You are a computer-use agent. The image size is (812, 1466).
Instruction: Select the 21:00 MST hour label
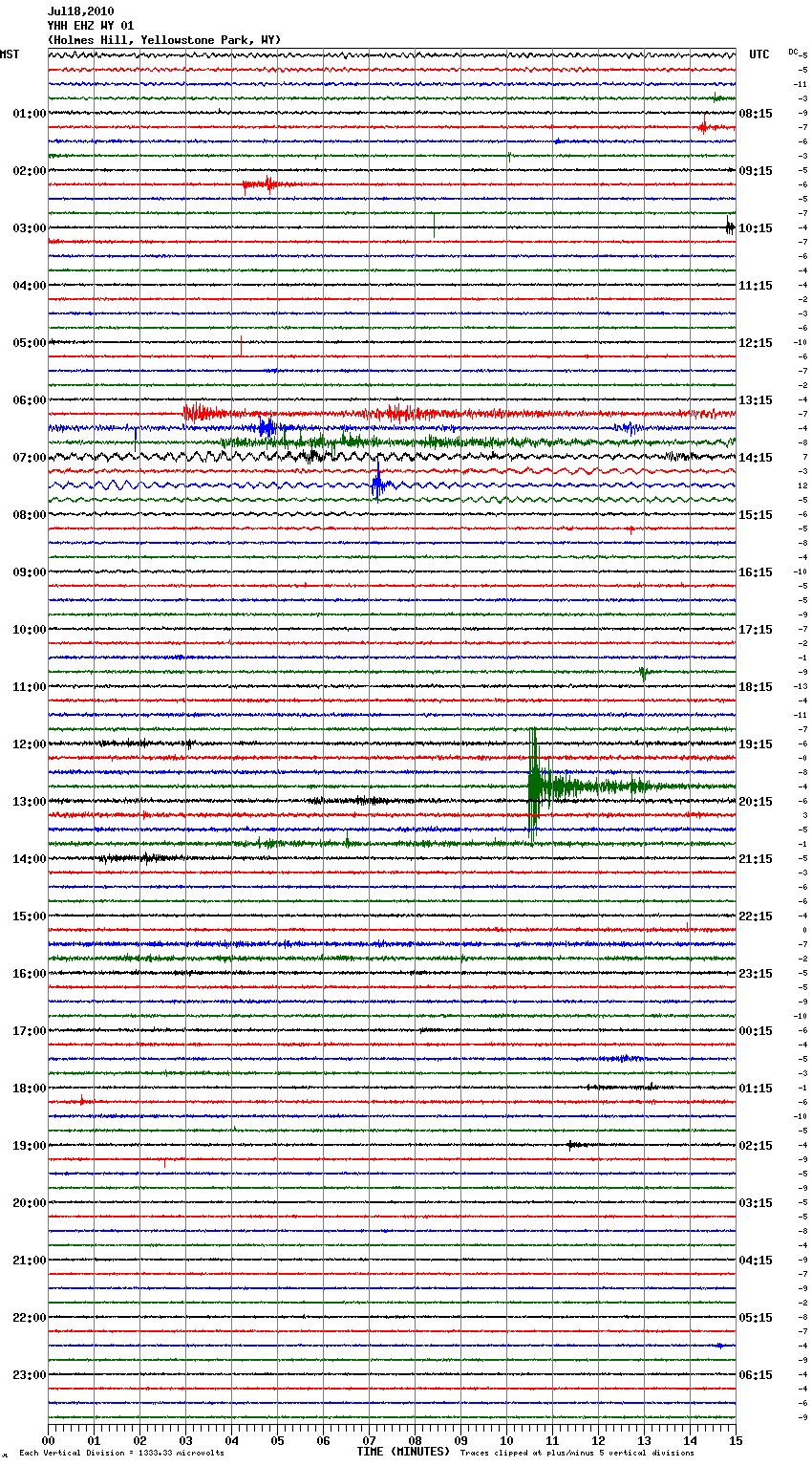tap(30, 1261)
